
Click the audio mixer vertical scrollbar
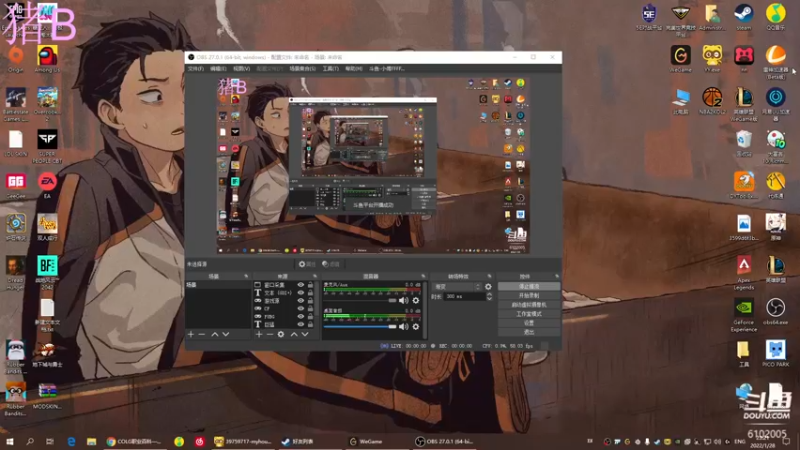pos(425,310)
